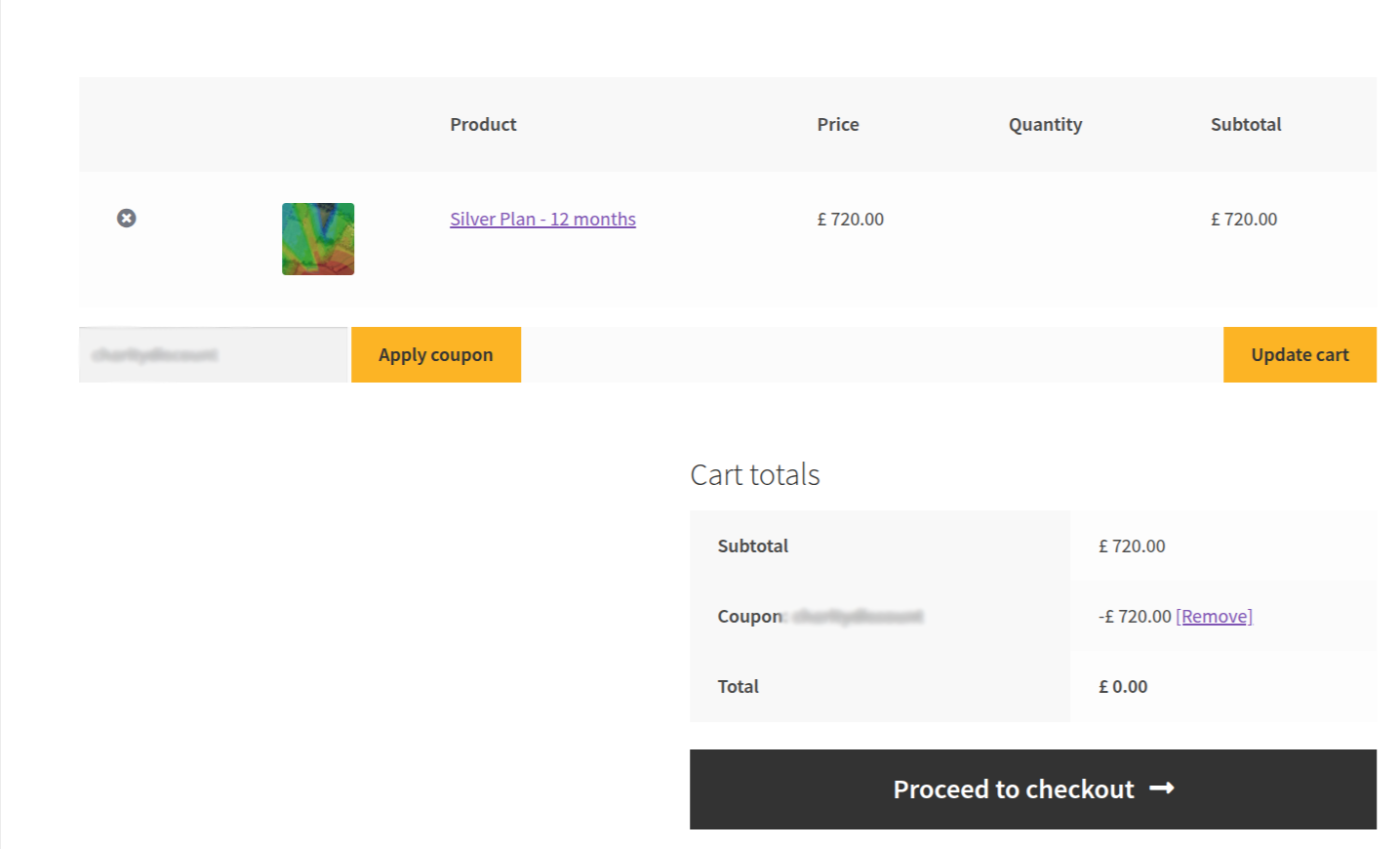Click the £ 0.00 total amount
The image size is (1400, 849).
(x=1123, y=687)
